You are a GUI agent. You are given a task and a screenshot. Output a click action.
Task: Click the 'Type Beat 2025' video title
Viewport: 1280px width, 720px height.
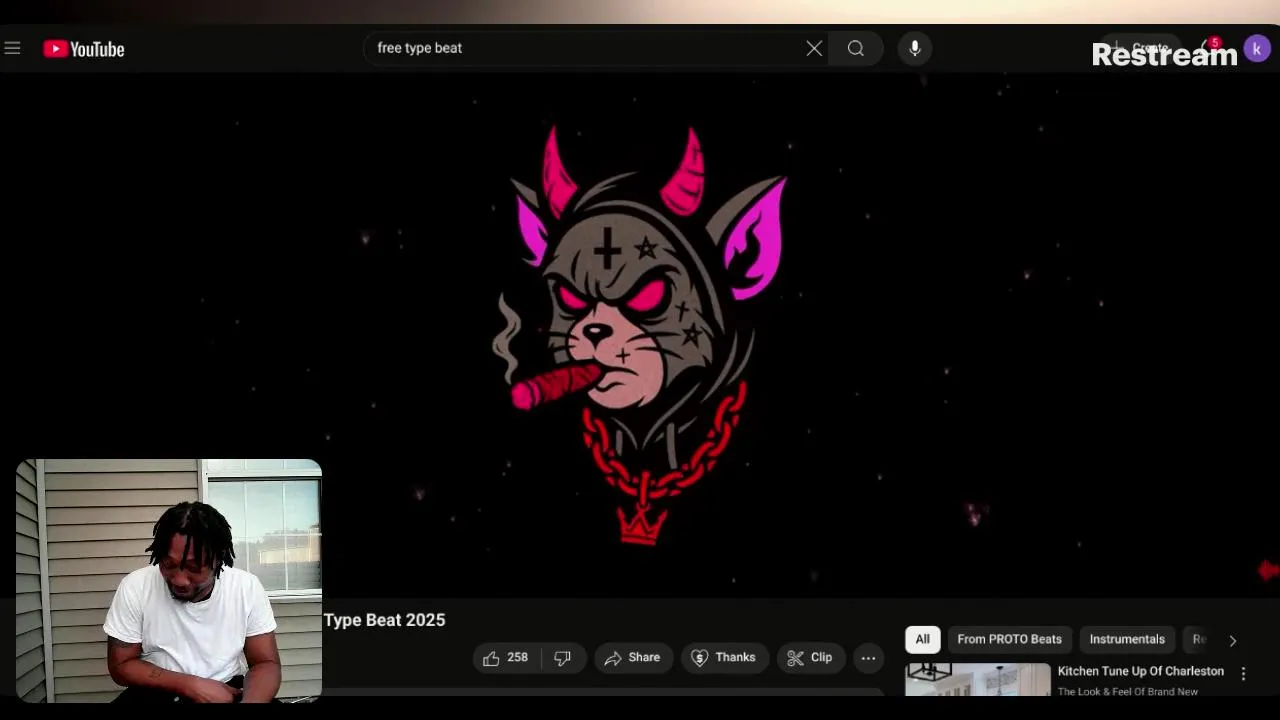click(384, 620)
